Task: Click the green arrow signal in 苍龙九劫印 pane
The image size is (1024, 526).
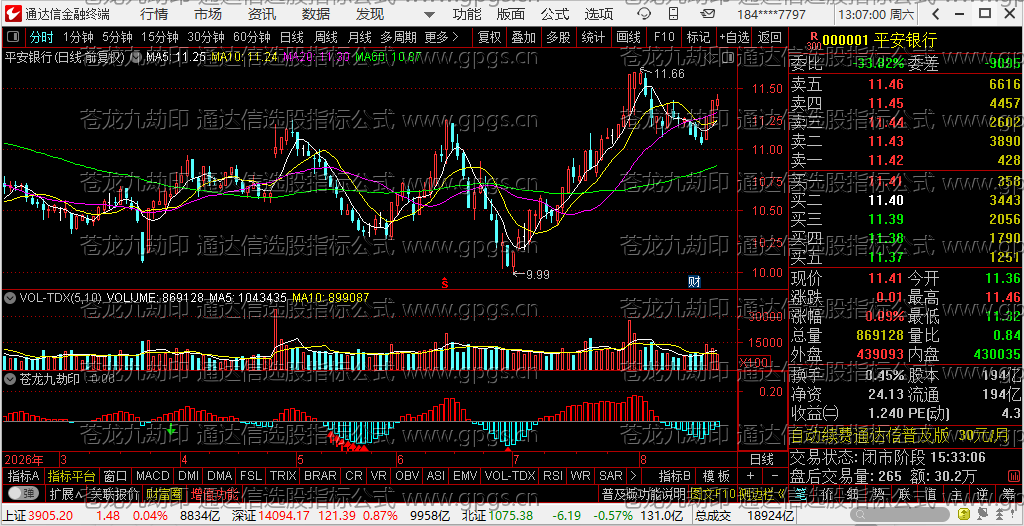Action: coord(171,429)
